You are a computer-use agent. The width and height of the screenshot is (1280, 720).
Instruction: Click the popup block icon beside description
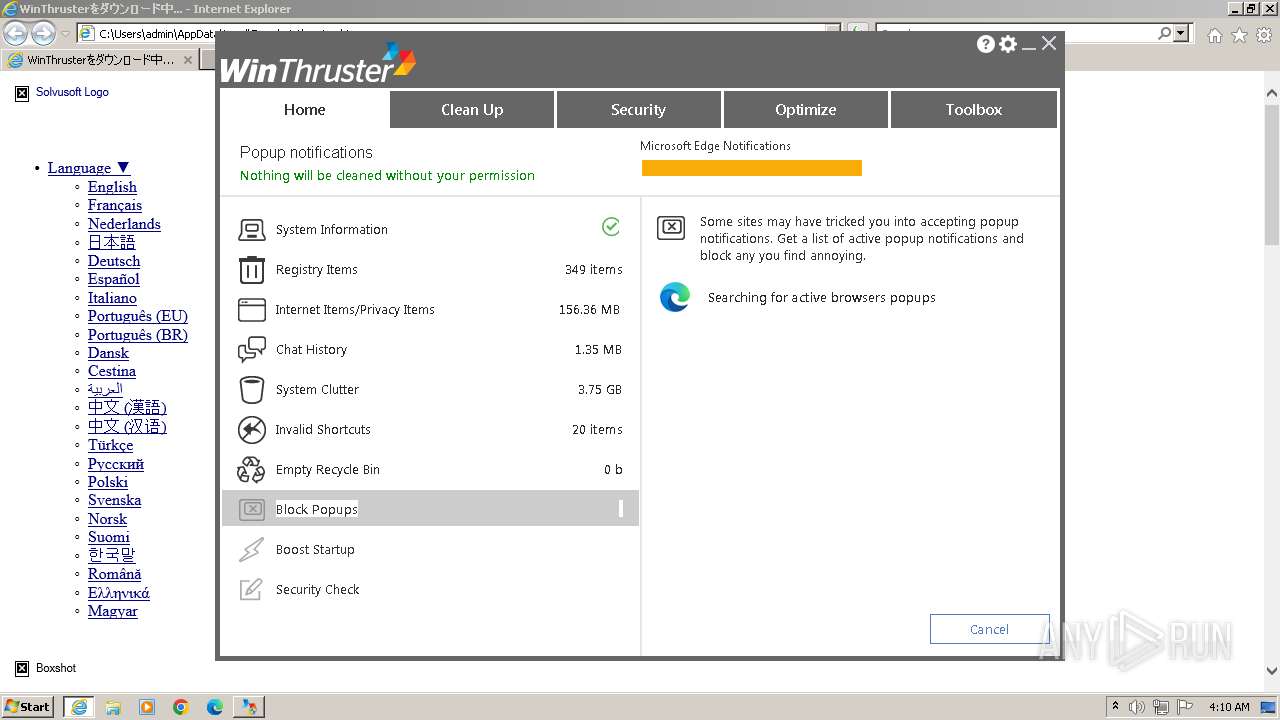(671, 228)
